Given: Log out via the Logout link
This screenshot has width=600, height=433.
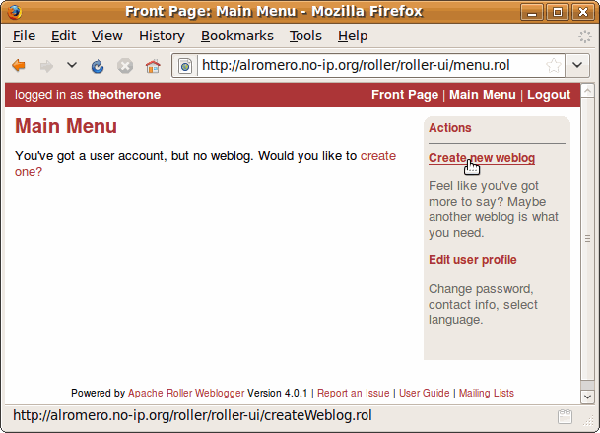Looking at the screenshot, I should (x=548, y=94).
